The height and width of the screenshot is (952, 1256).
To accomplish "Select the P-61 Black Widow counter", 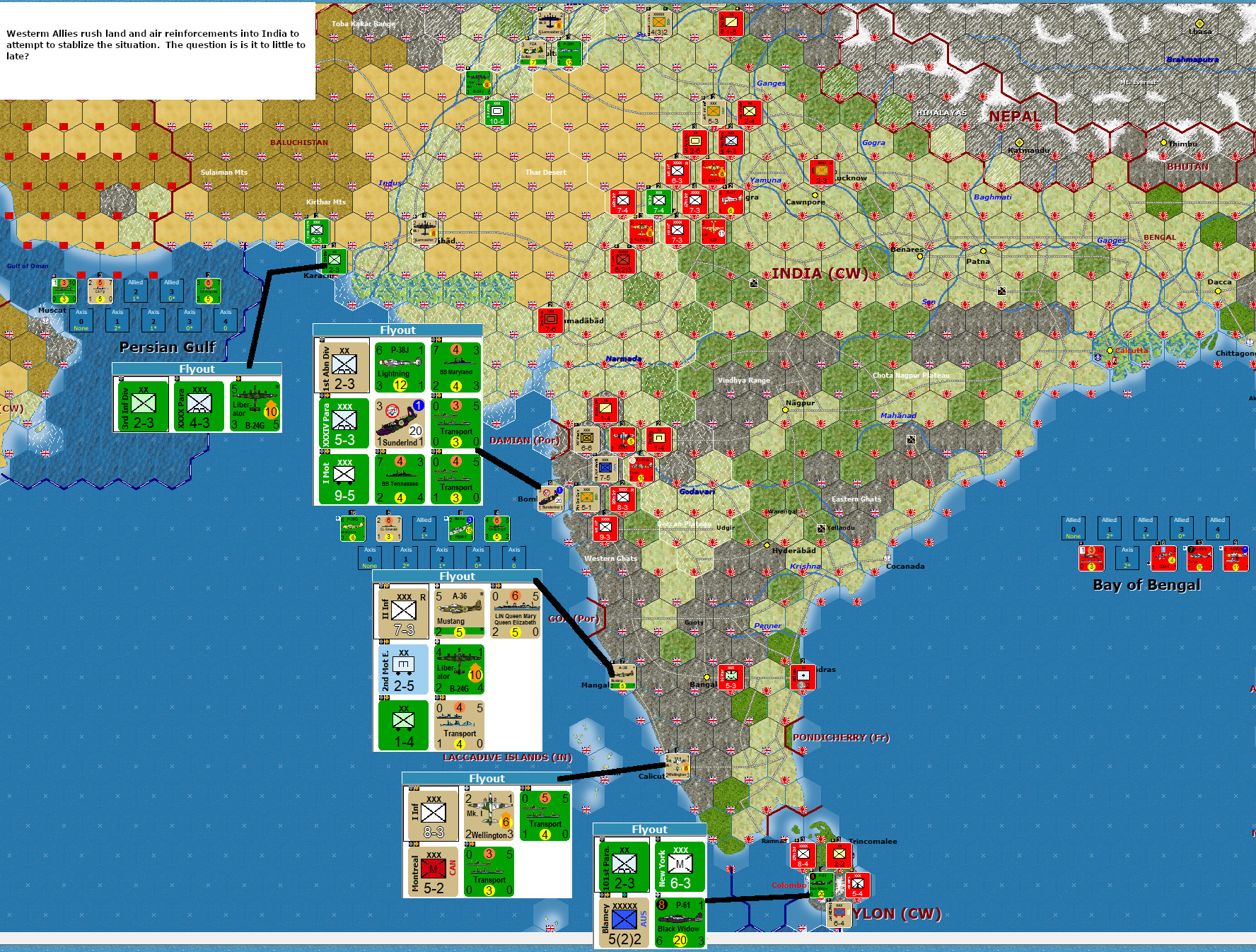I will coord(680,923).
